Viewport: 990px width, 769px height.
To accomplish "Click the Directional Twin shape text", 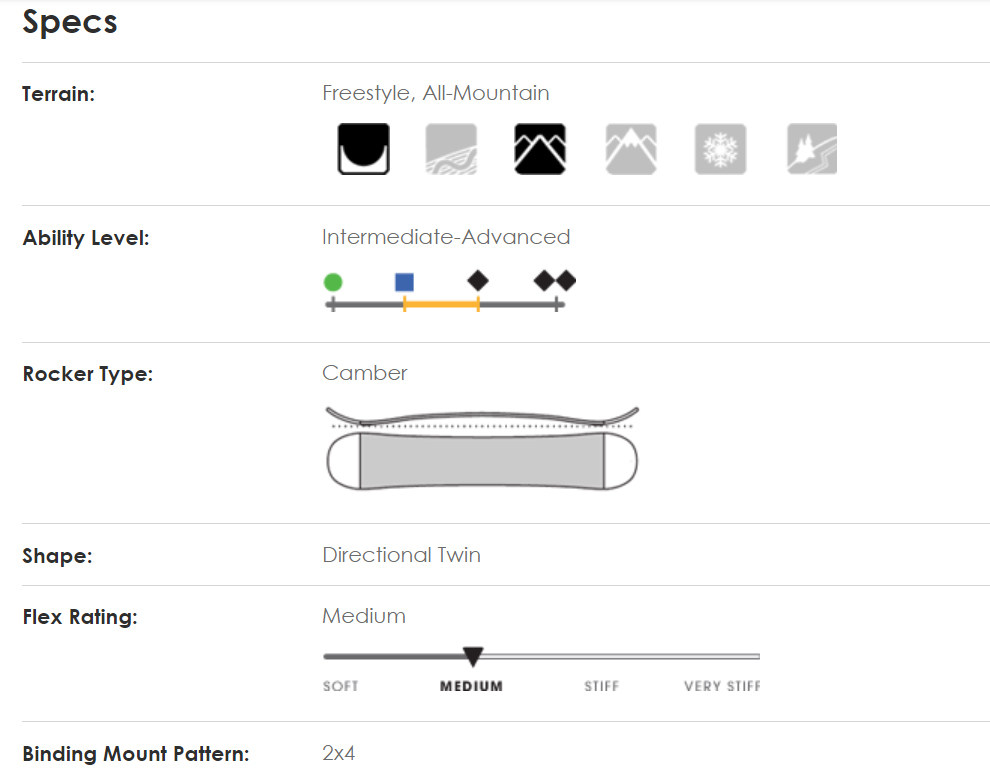I will point(401,555).
